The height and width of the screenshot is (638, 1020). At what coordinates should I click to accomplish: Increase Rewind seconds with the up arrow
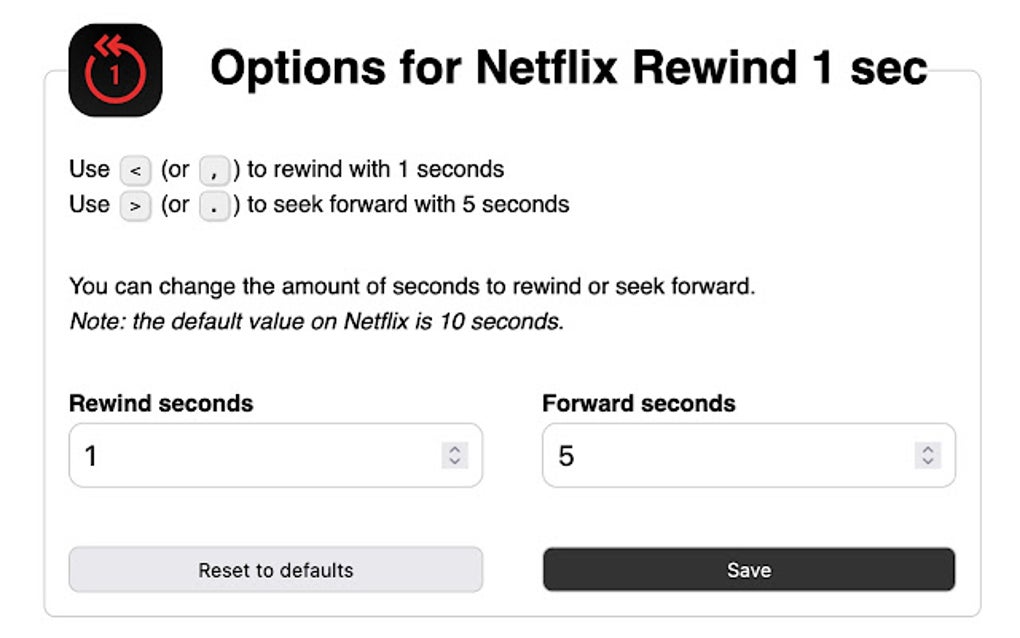pos(455,450)
